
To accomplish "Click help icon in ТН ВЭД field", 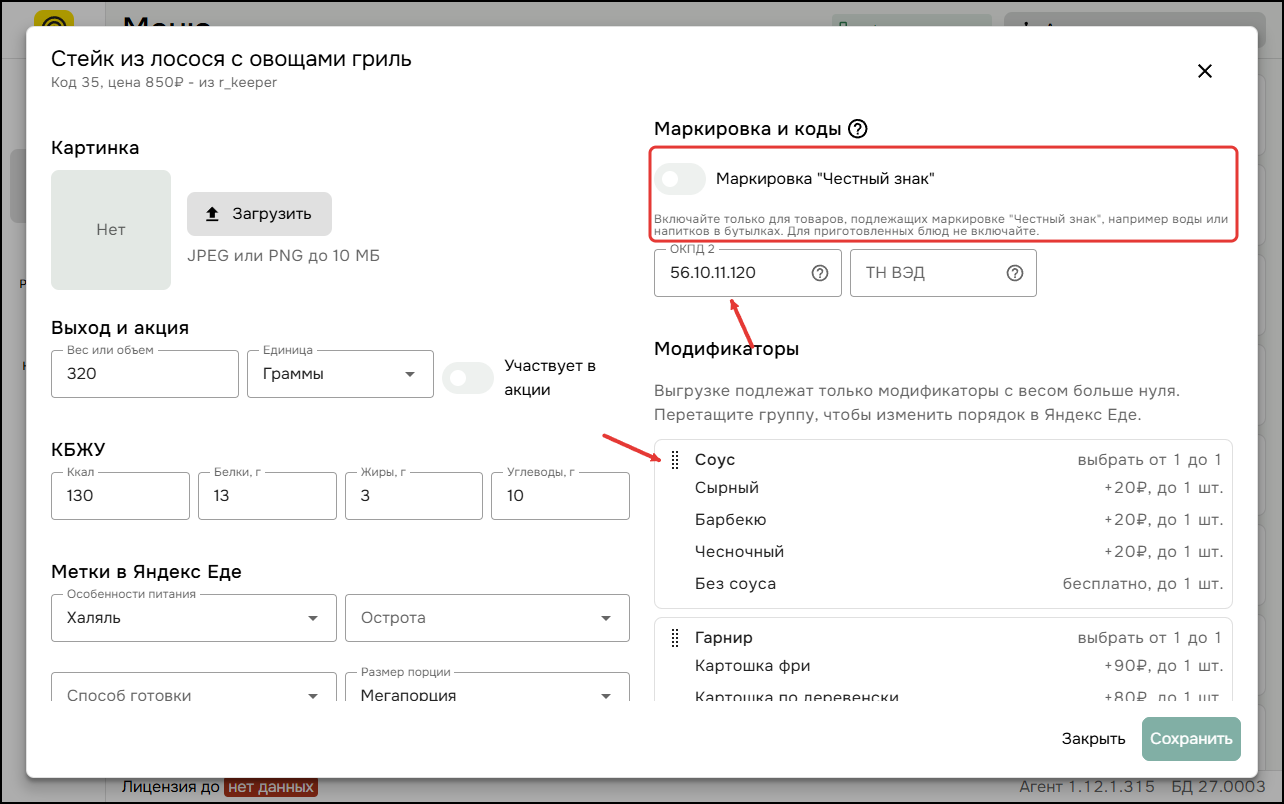I will 1015,273.
